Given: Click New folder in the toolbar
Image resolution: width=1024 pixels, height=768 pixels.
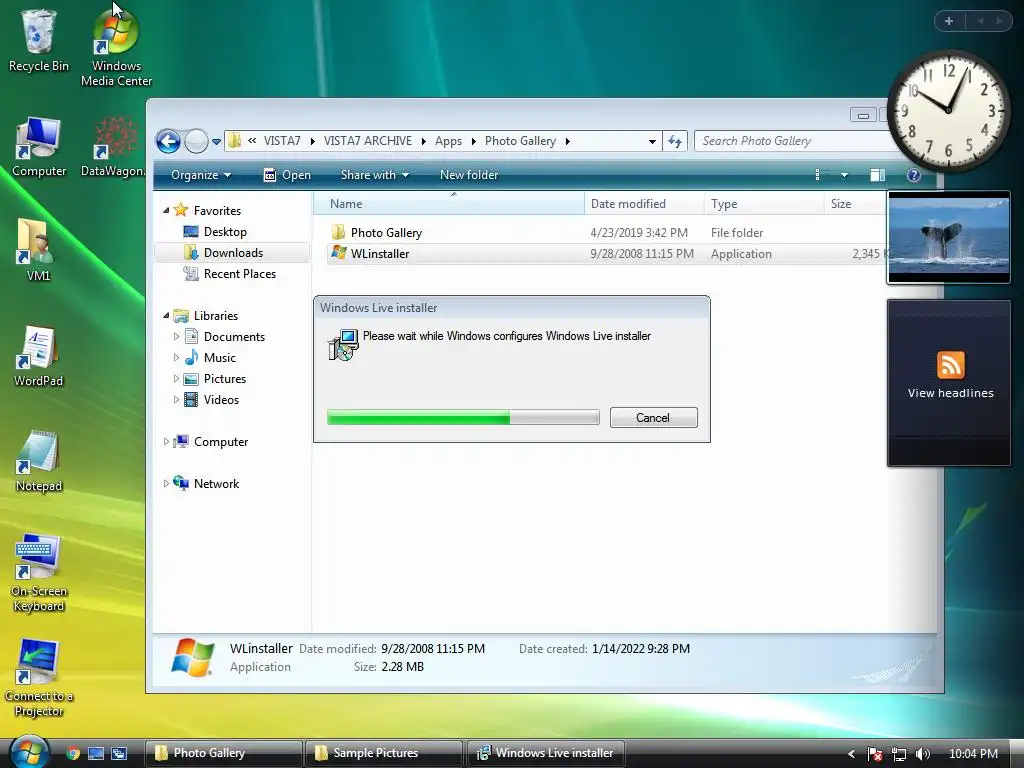Looking at the screenshot, I should 469,175.
